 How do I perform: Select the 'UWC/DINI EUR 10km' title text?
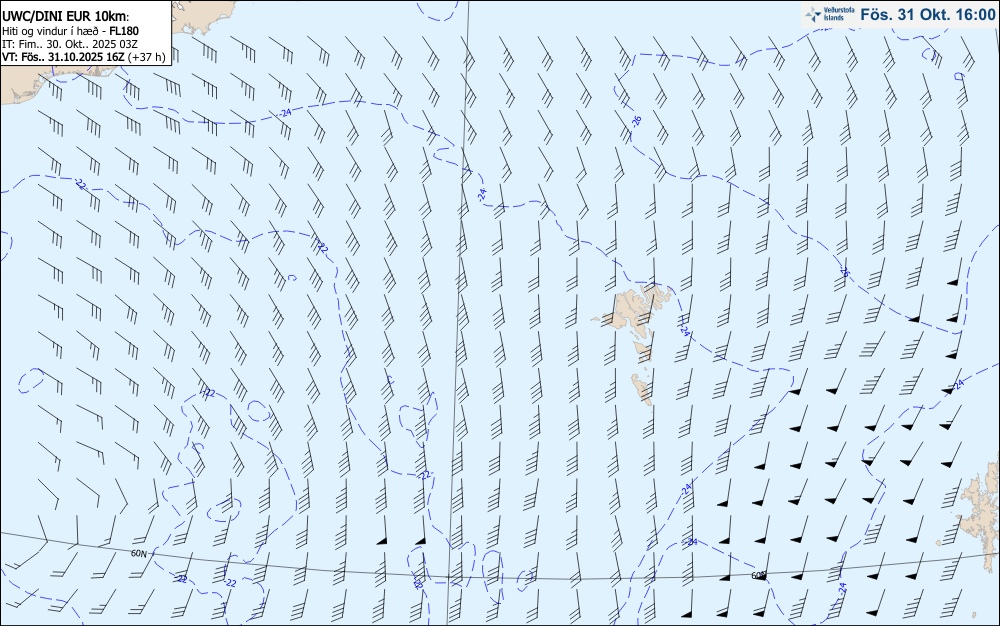(x=65, y=17)
